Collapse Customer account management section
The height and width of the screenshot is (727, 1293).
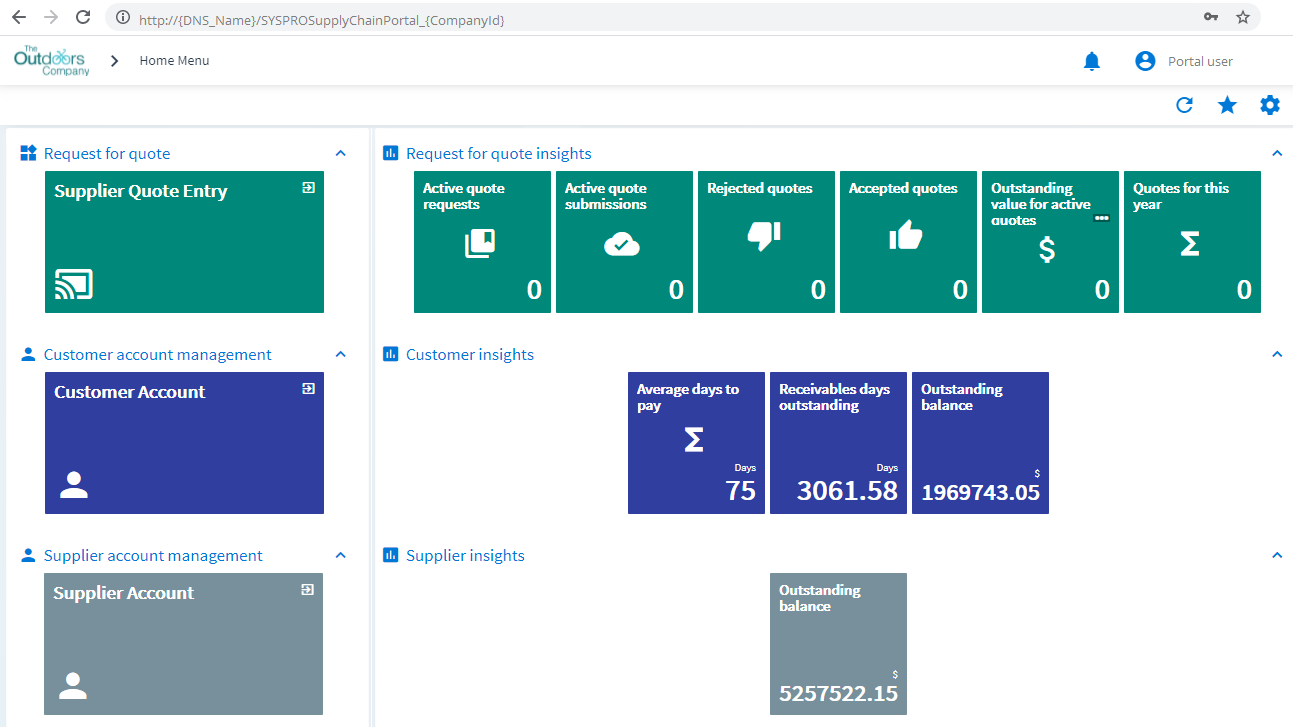(x=340, y=355)
